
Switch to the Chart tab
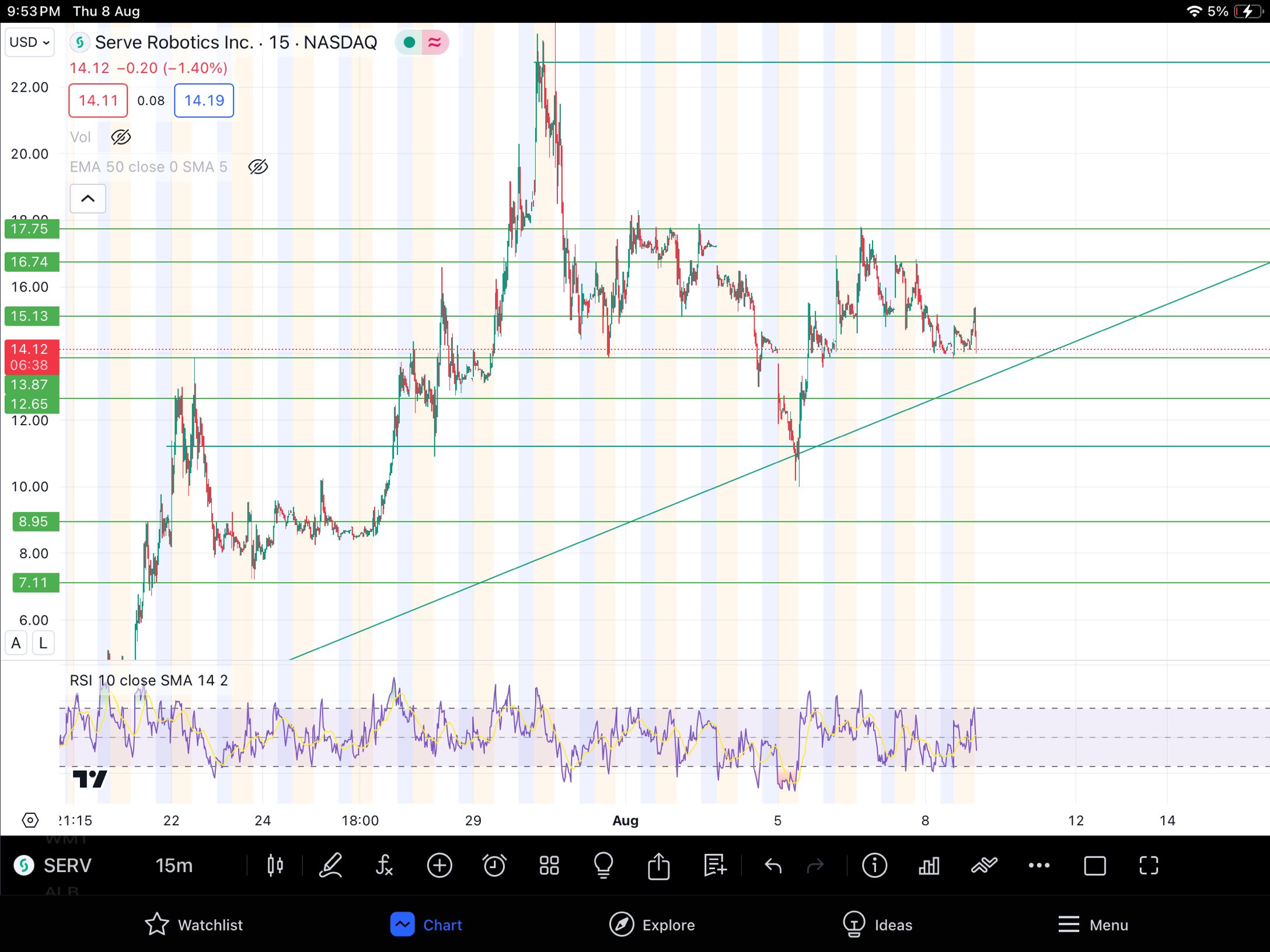[x=426, y=925]
